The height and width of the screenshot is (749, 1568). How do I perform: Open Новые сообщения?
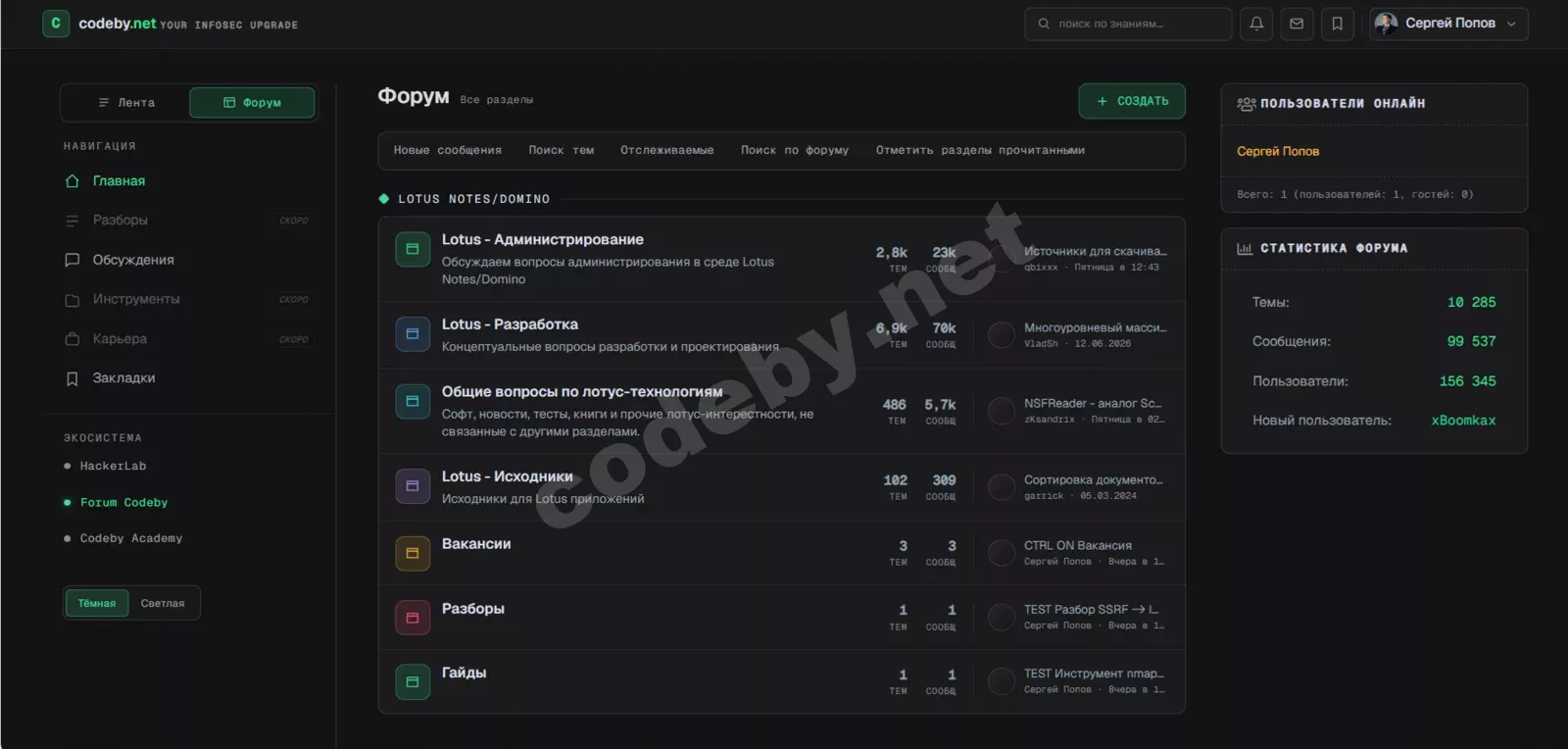(447, 151)
